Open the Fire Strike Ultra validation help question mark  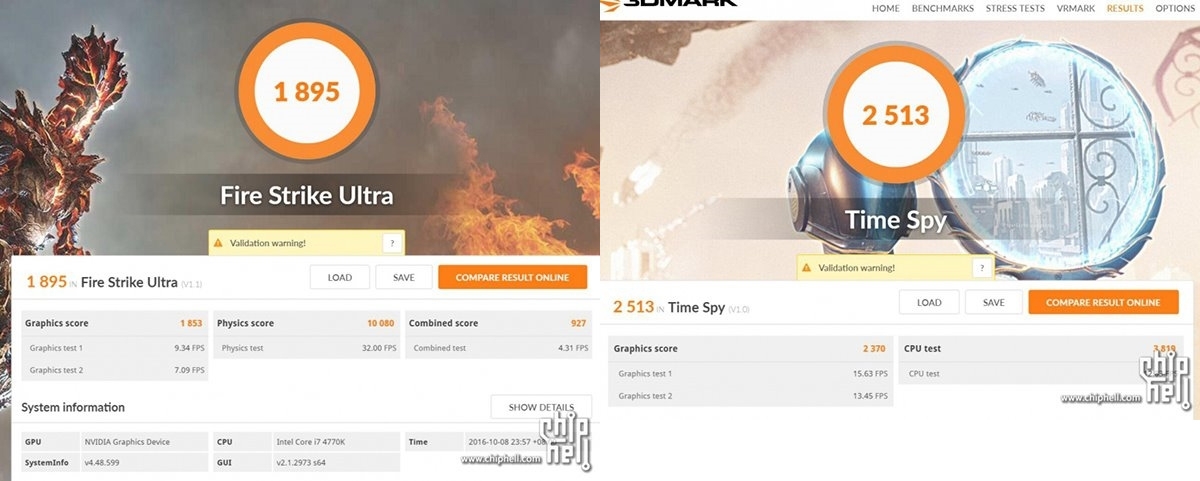392,243
